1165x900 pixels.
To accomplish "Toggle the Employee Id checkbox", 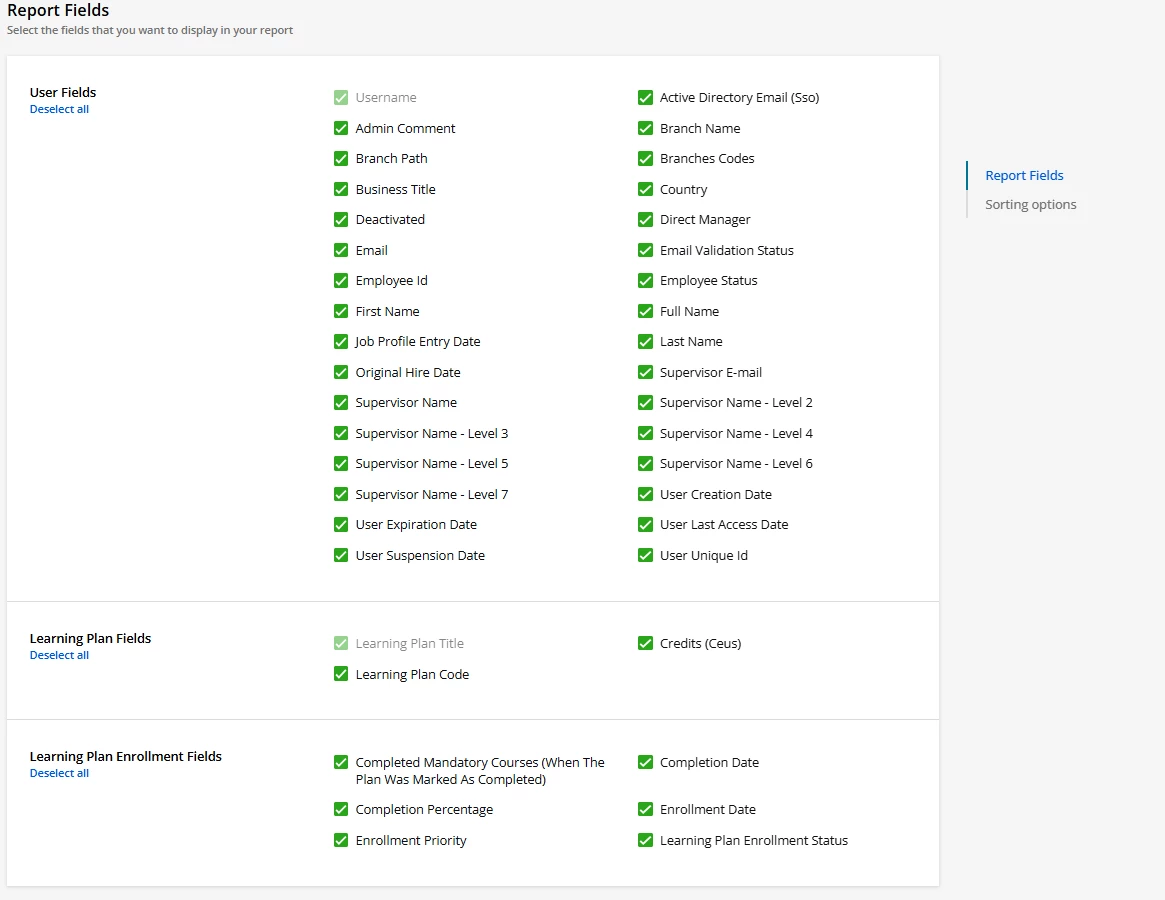I will click(341, 281).
